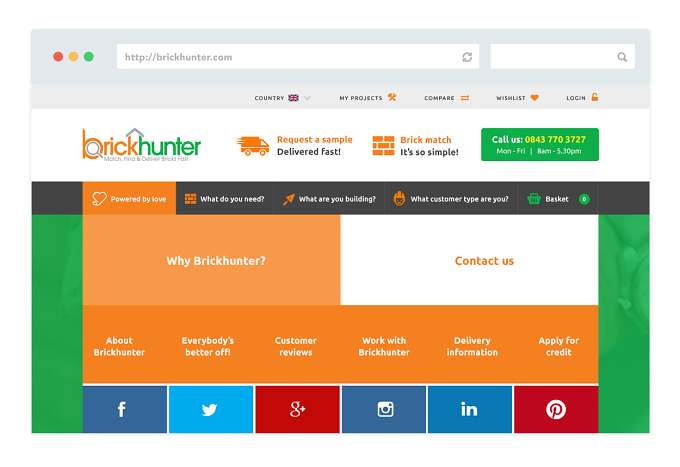680x467 pixels.
Task: Click the Call us green button
Action: pos(540,144)
